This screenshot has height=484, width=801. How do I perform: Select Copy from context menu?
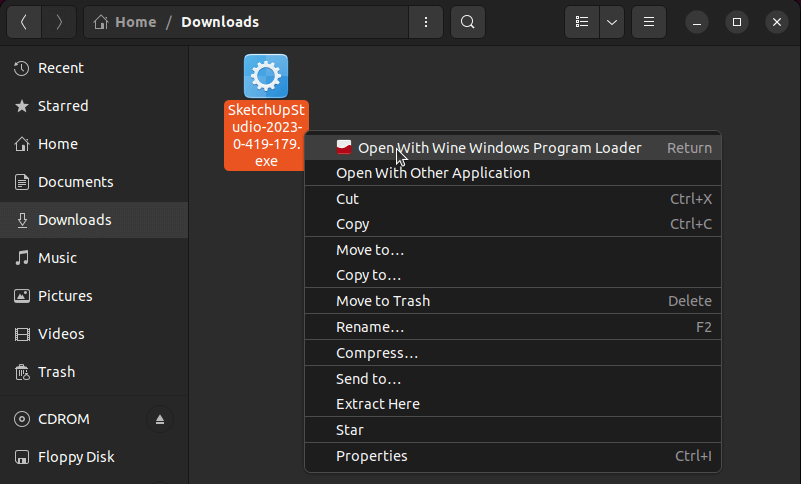tap(513, 224)
